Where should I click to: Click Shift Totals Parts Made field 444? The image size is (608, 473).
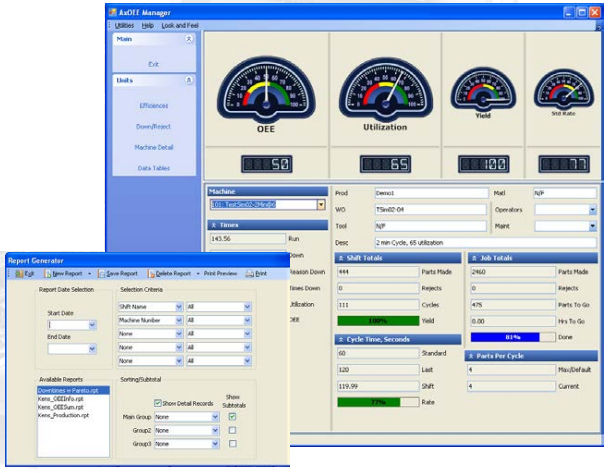[378, 272]
